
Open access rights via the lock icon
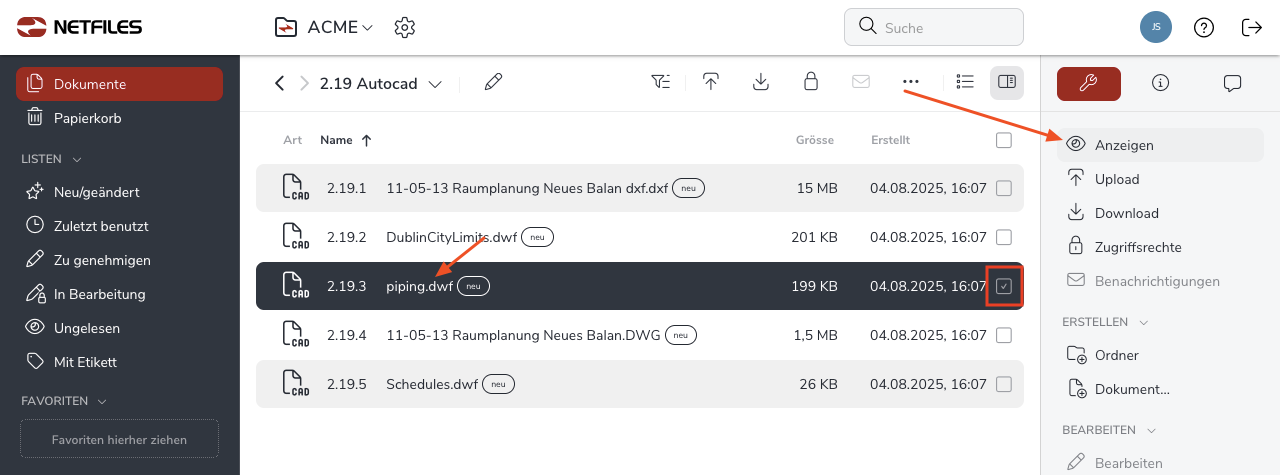click(x=811, y=83)
